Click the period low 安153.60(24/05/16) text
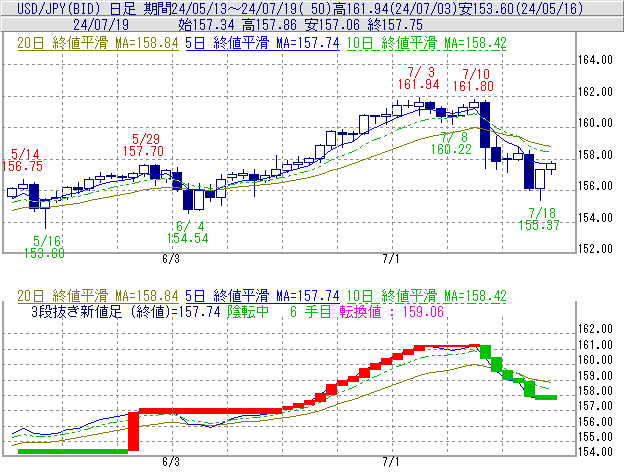Viewport: 624px width, 475px height. tap(521, 8)
